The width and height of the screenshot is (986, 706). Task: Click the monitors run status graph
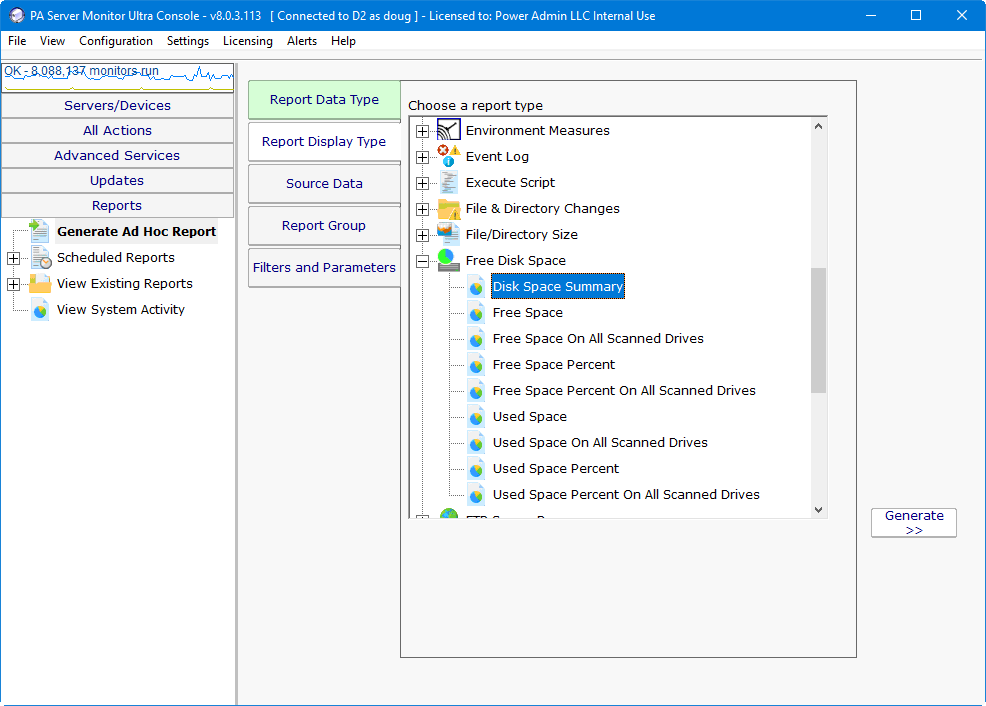118,77
